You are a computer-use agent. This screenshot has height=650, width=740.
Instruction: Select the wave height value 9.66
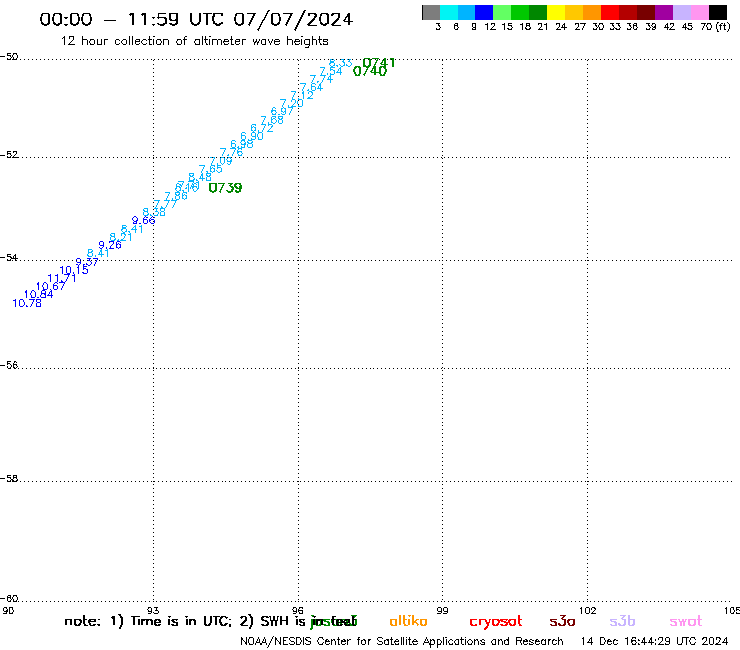tap(143, 220)
